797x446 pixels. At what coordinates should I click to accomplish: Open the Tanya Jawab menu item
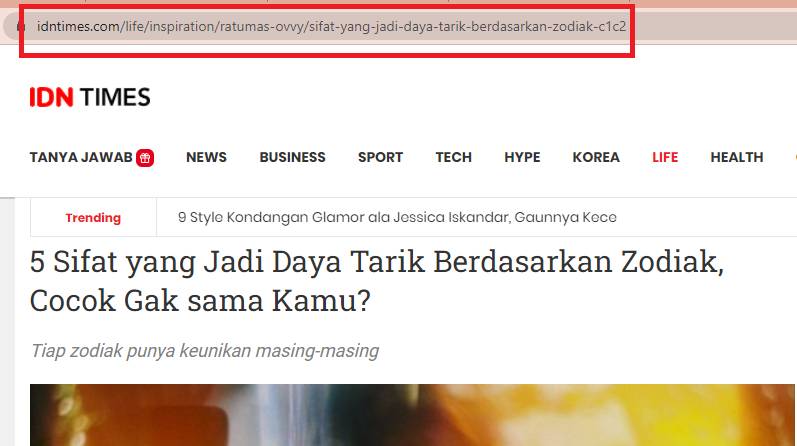click(x=81, y=157)
